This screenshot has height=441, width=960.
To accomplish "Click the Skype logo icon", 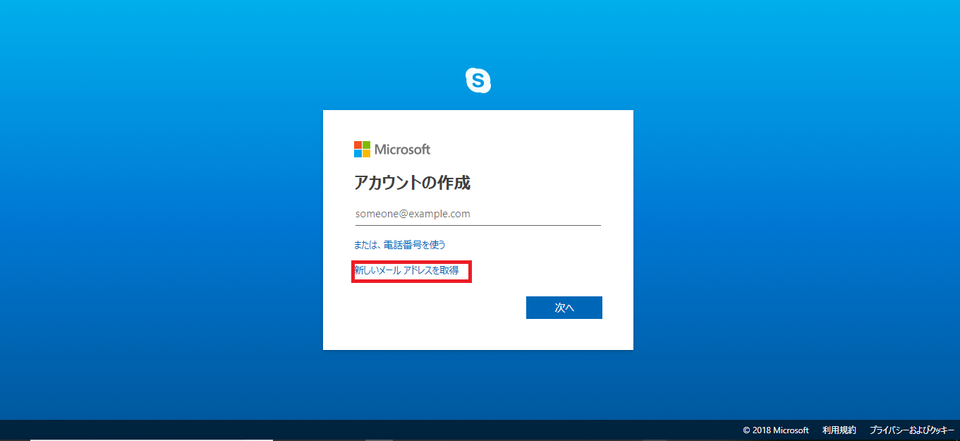I will [x=478, y=80].
